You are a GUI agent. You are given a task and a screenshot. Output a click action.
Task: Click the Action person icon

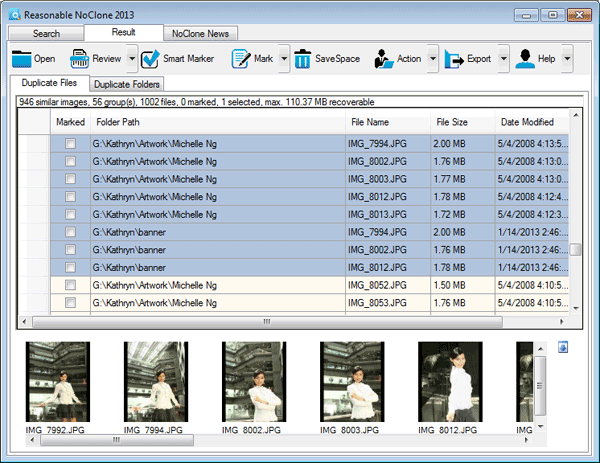point(383,59)
